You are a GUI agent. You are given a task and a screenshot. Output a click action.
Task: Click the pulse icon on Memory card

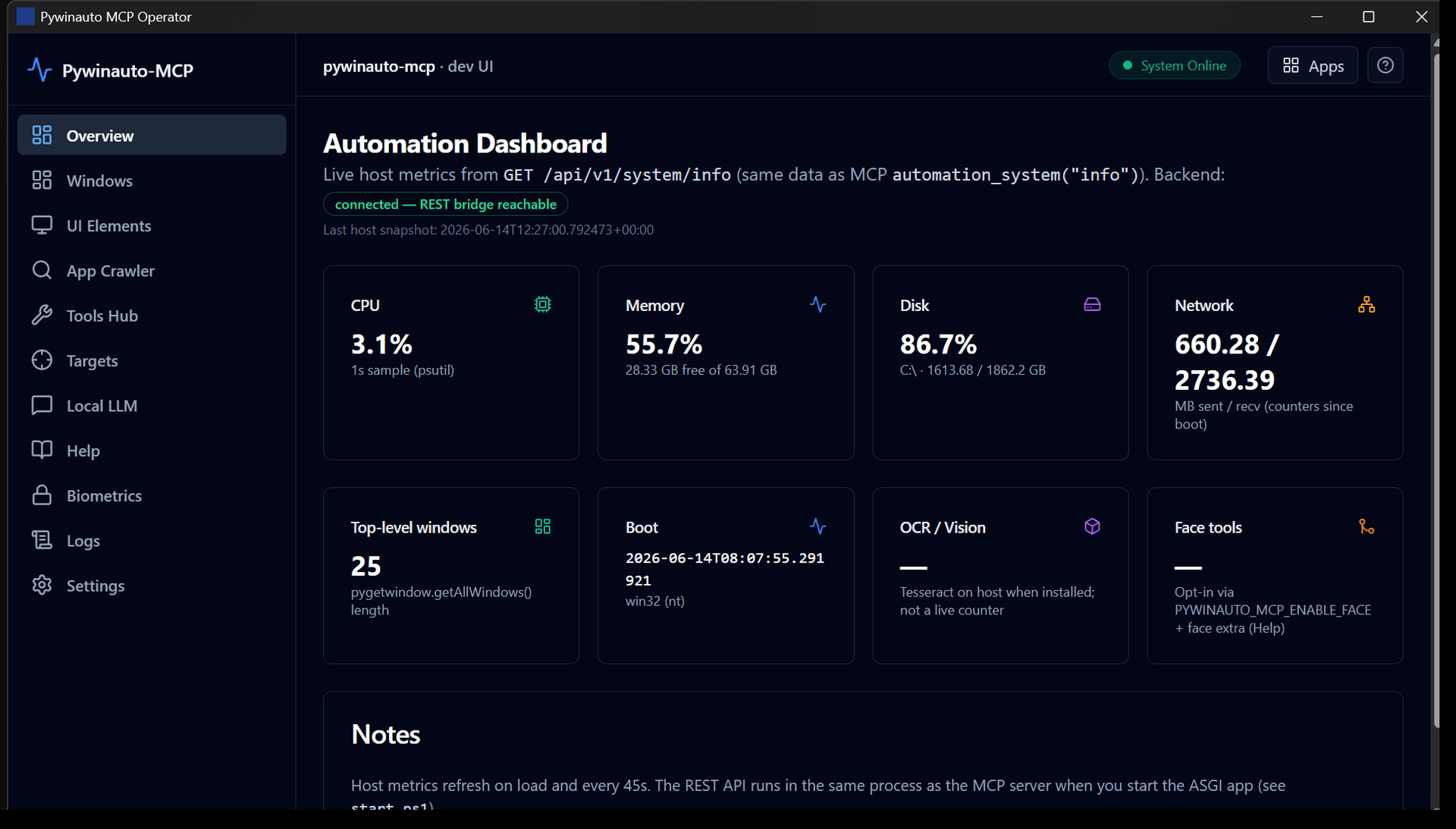(x=817, y=304)
